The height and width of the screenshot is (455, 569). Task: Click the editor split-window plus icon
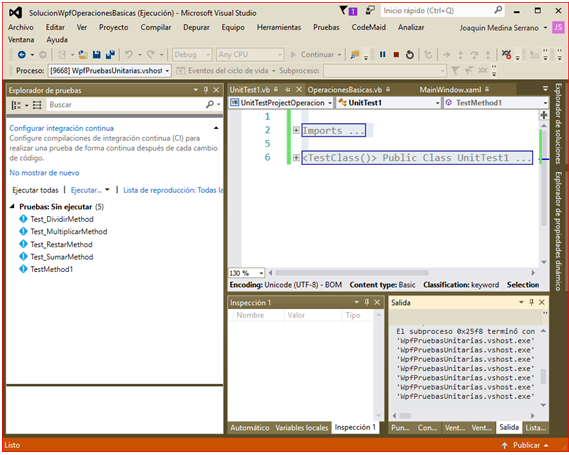(544, 115)
